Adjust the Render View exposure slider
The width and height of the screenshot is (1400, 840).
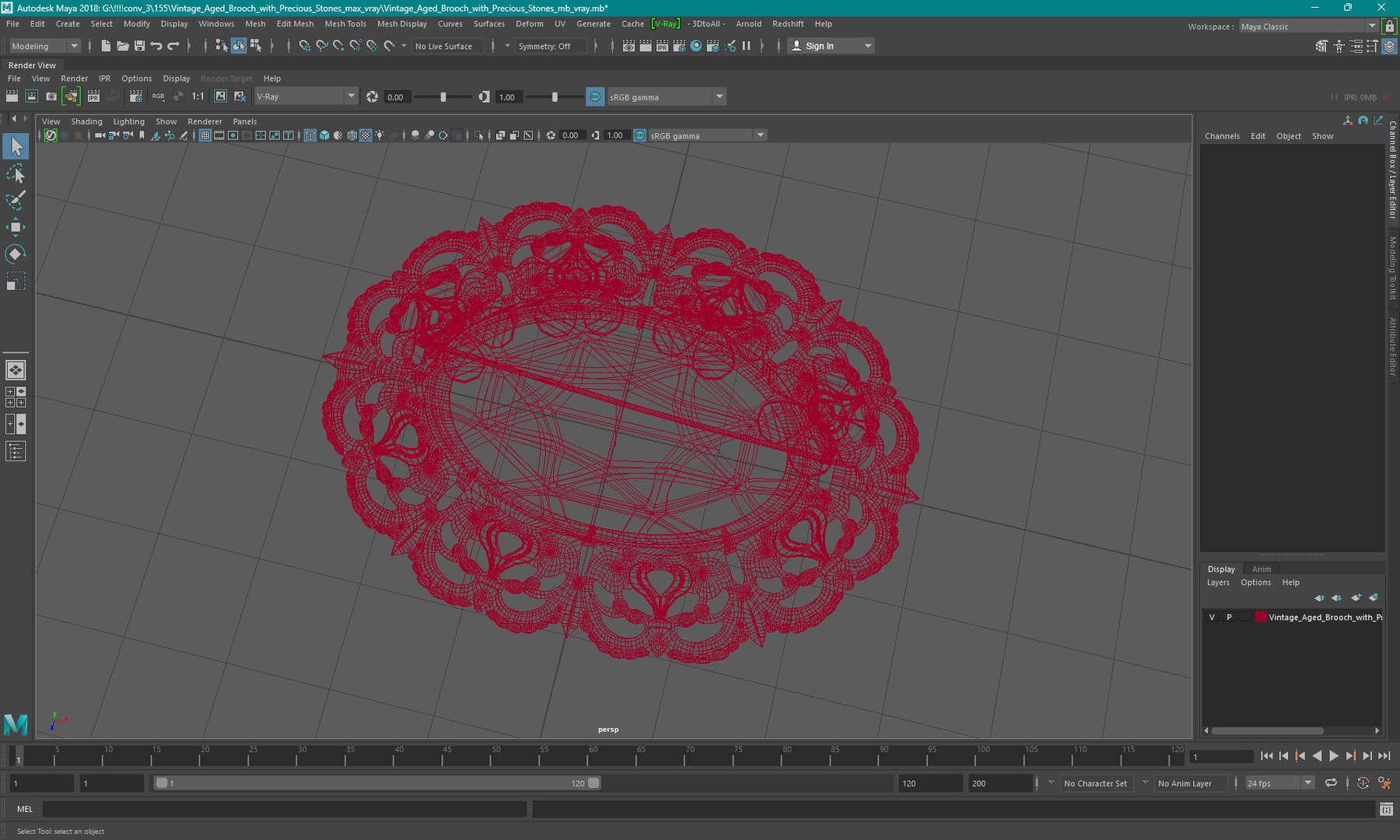point(443,97)
